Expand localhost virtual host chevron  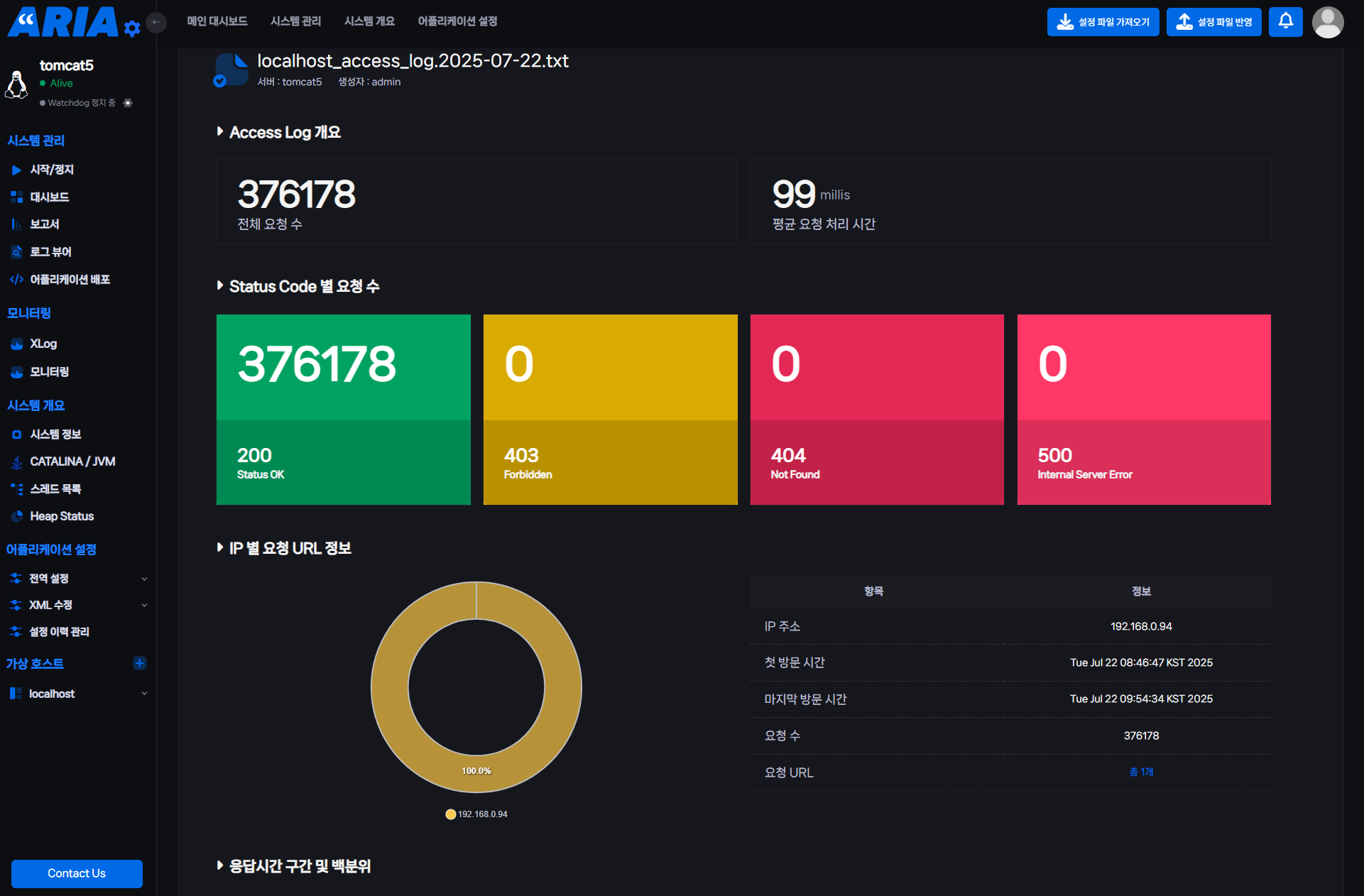pos(144,694)
